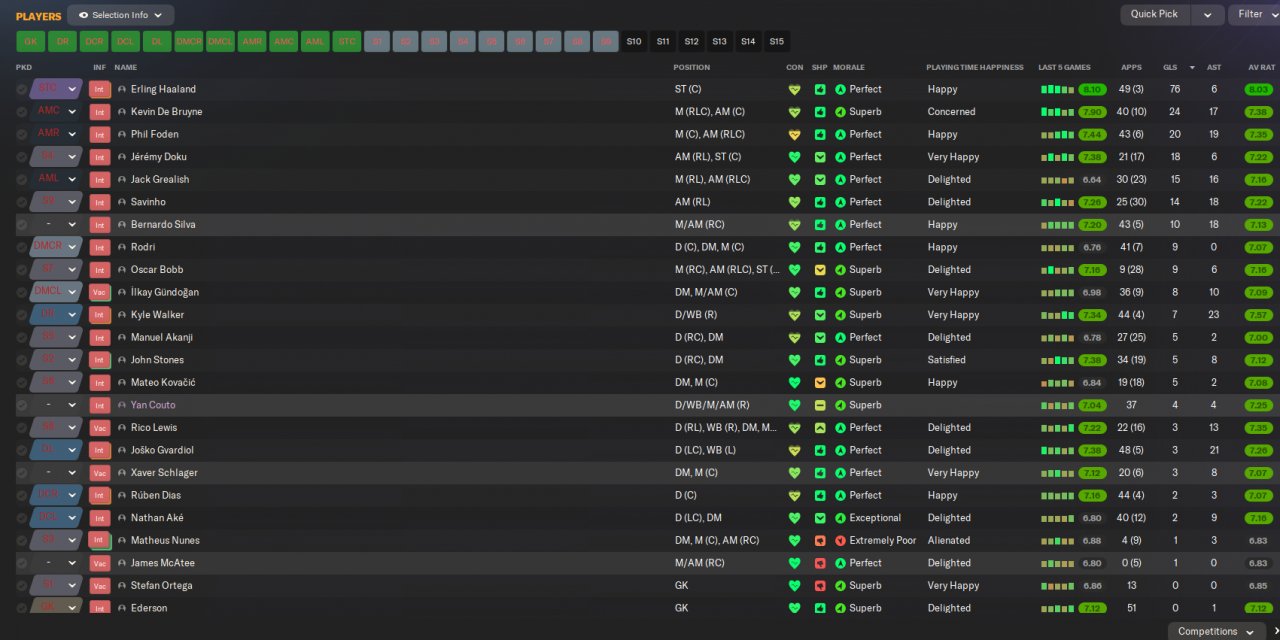
Task: Select the GK position slot
Action: [x=30, y=41]
